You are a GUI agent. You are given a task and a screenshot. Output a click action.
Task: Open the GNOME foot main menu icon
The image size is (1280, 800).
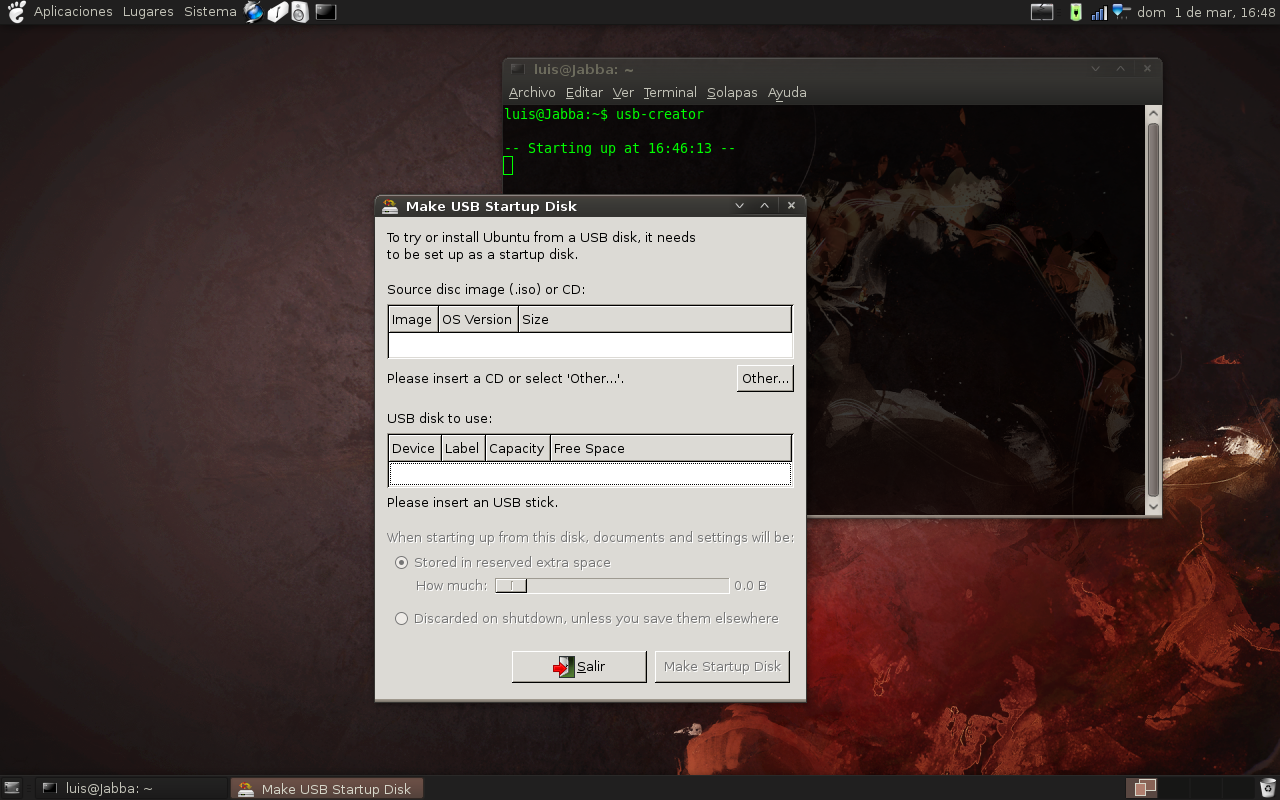[x=16, y=12]
